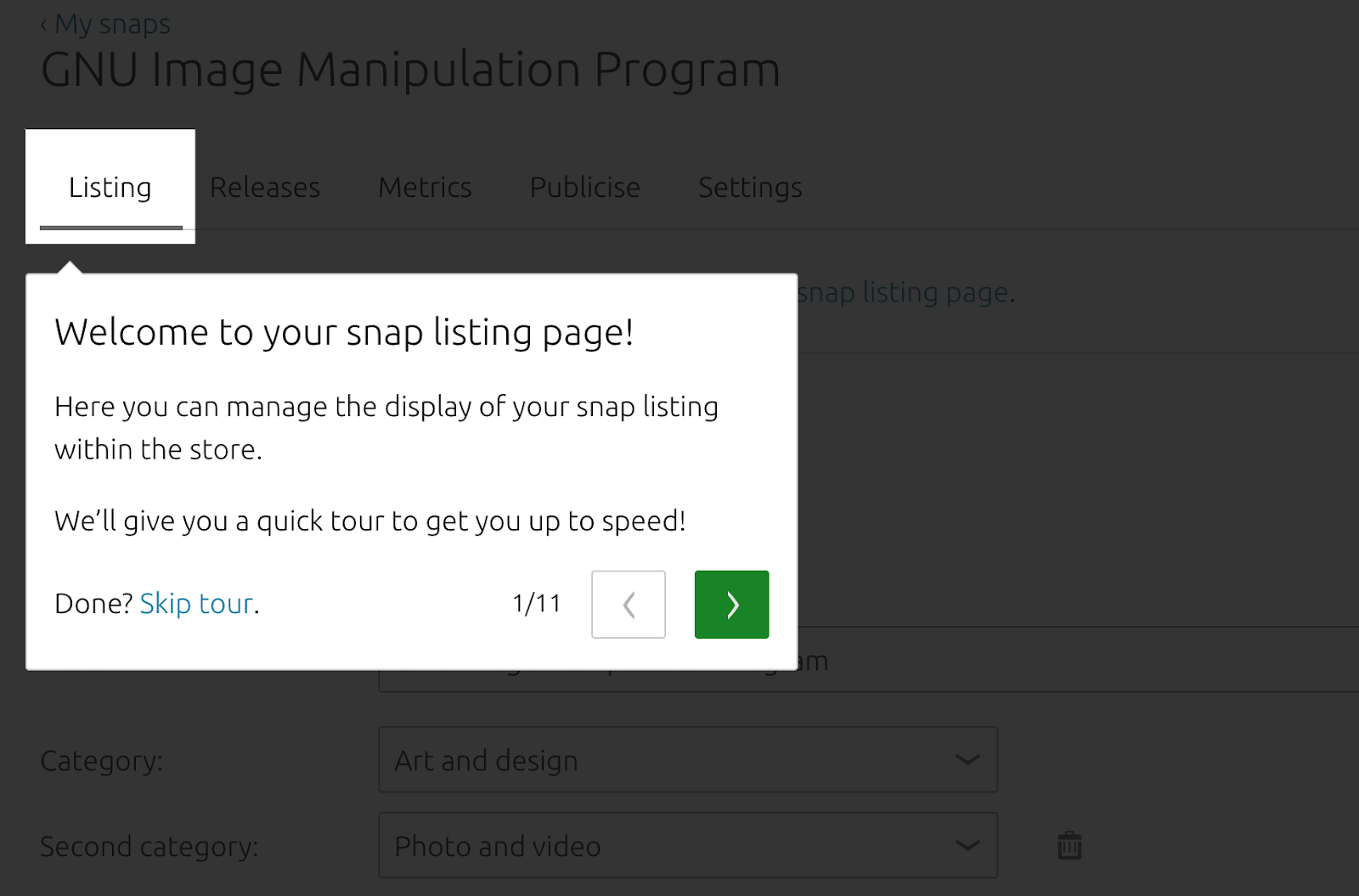Switch to the Settings tab
The width and height of the screenshot is (1359, 896).
coord(750,187)
